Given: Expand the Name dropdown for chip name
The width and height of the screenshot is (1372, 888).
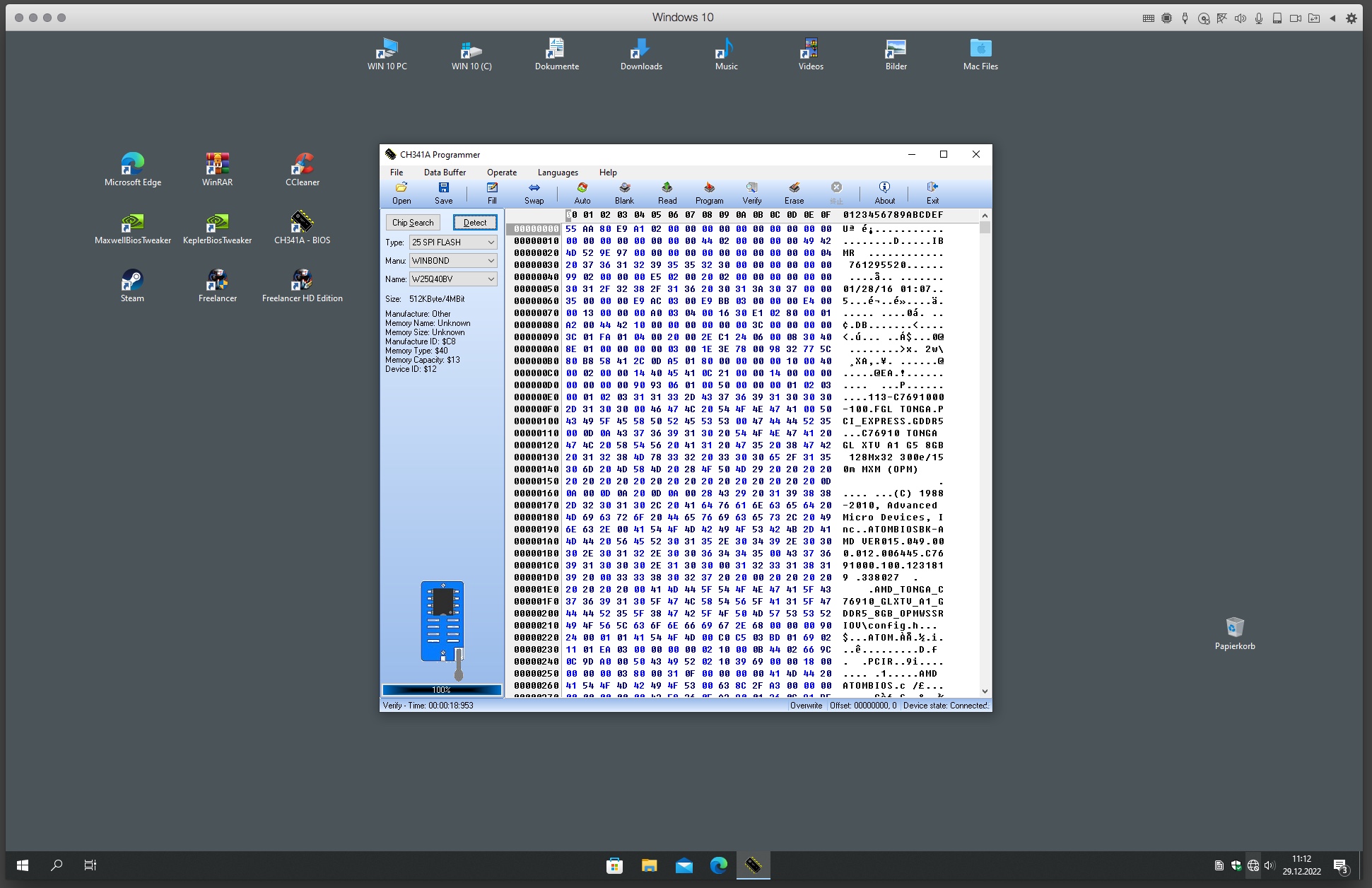Looking at the screenshot, I should (x=491, y=279).
